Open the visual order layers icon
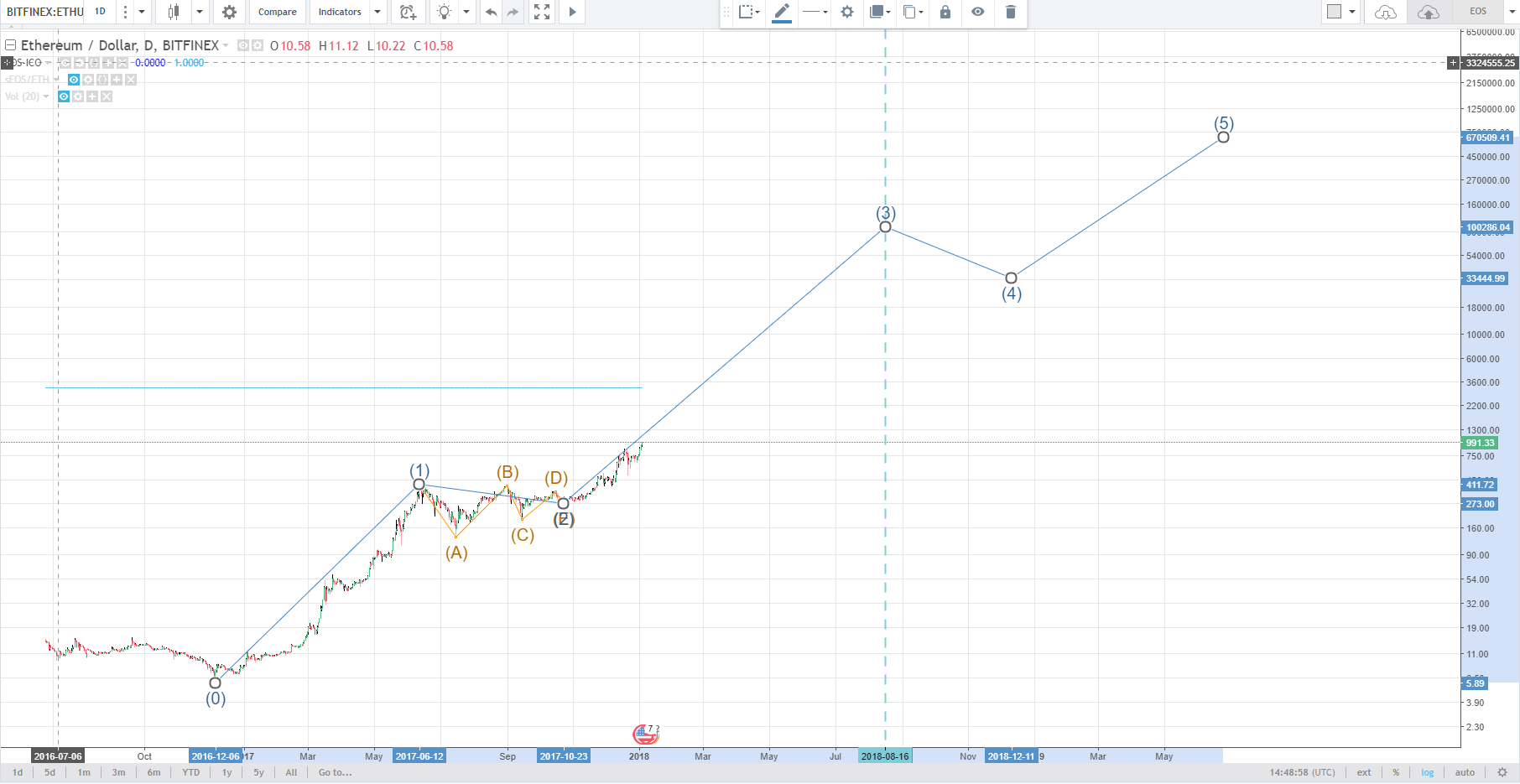 [x=878, y=12]
